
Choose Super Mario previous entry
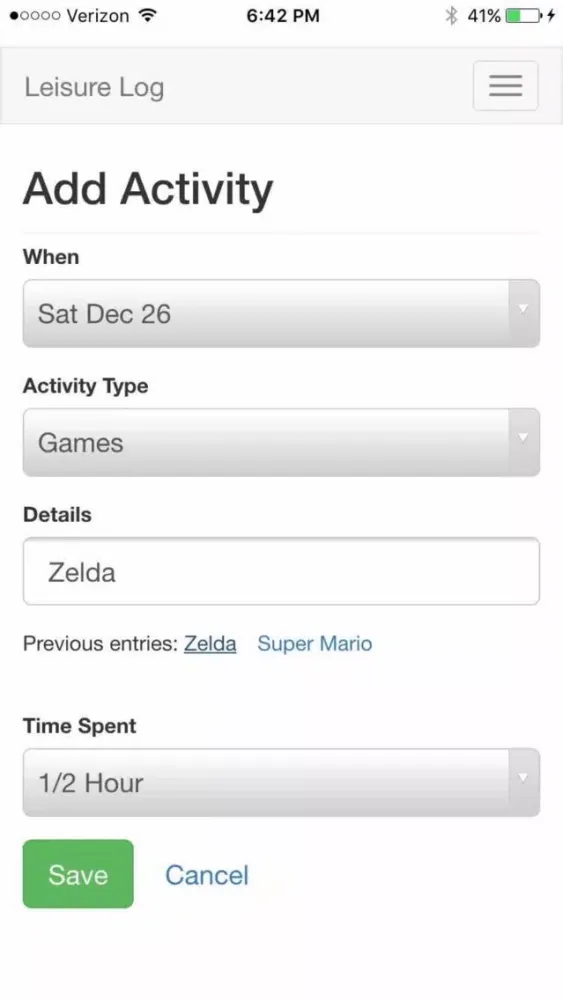[315, 643]
